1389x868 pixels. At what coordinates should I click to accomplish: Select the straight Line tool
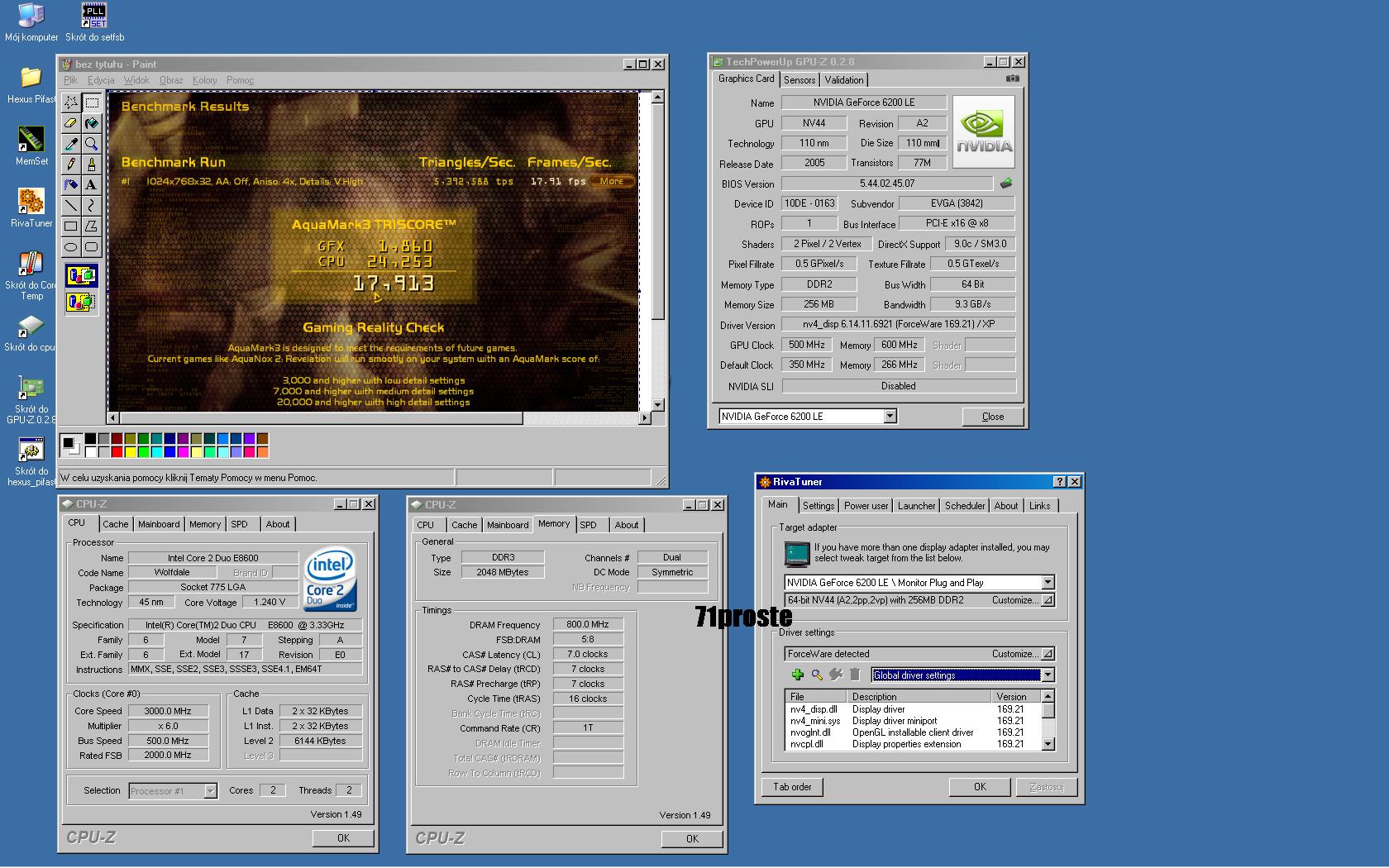pos(71,206)
